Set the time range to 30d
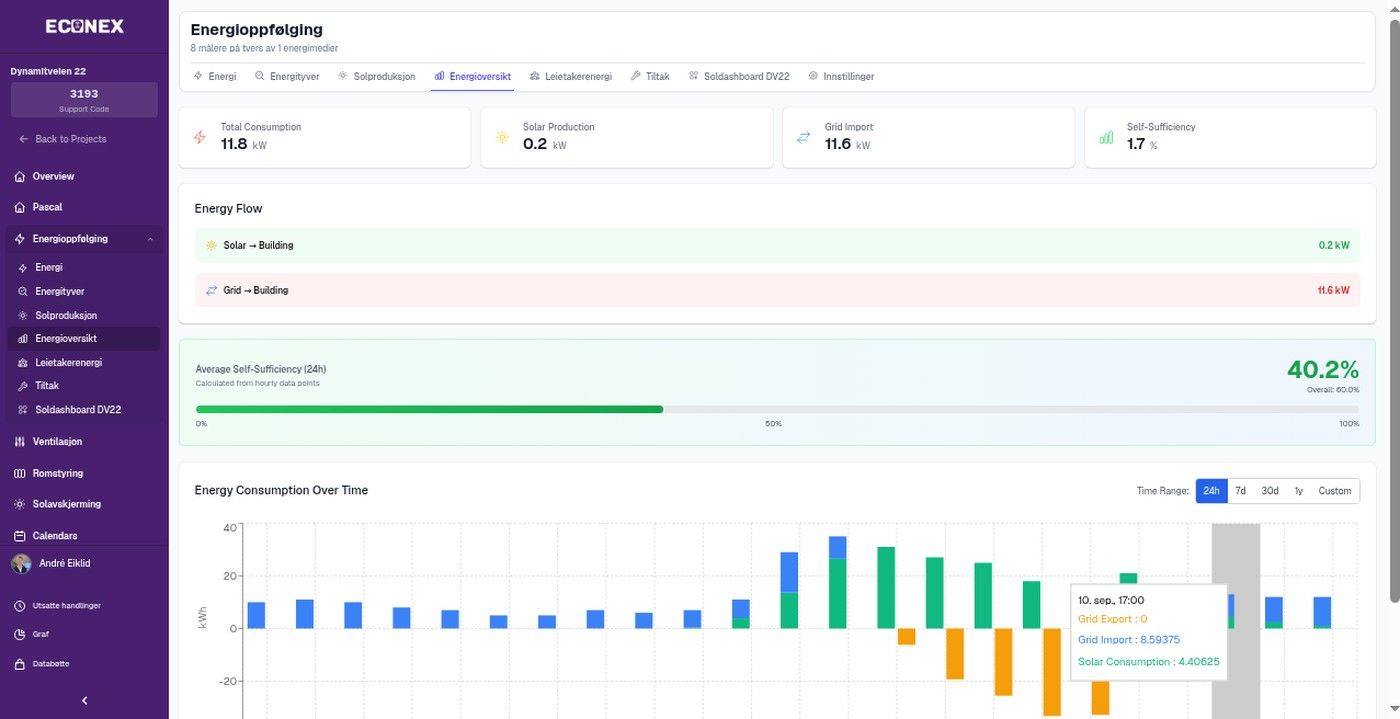Image resolution: width=1400 pixels, height=719 pixels. [1270, 491]
